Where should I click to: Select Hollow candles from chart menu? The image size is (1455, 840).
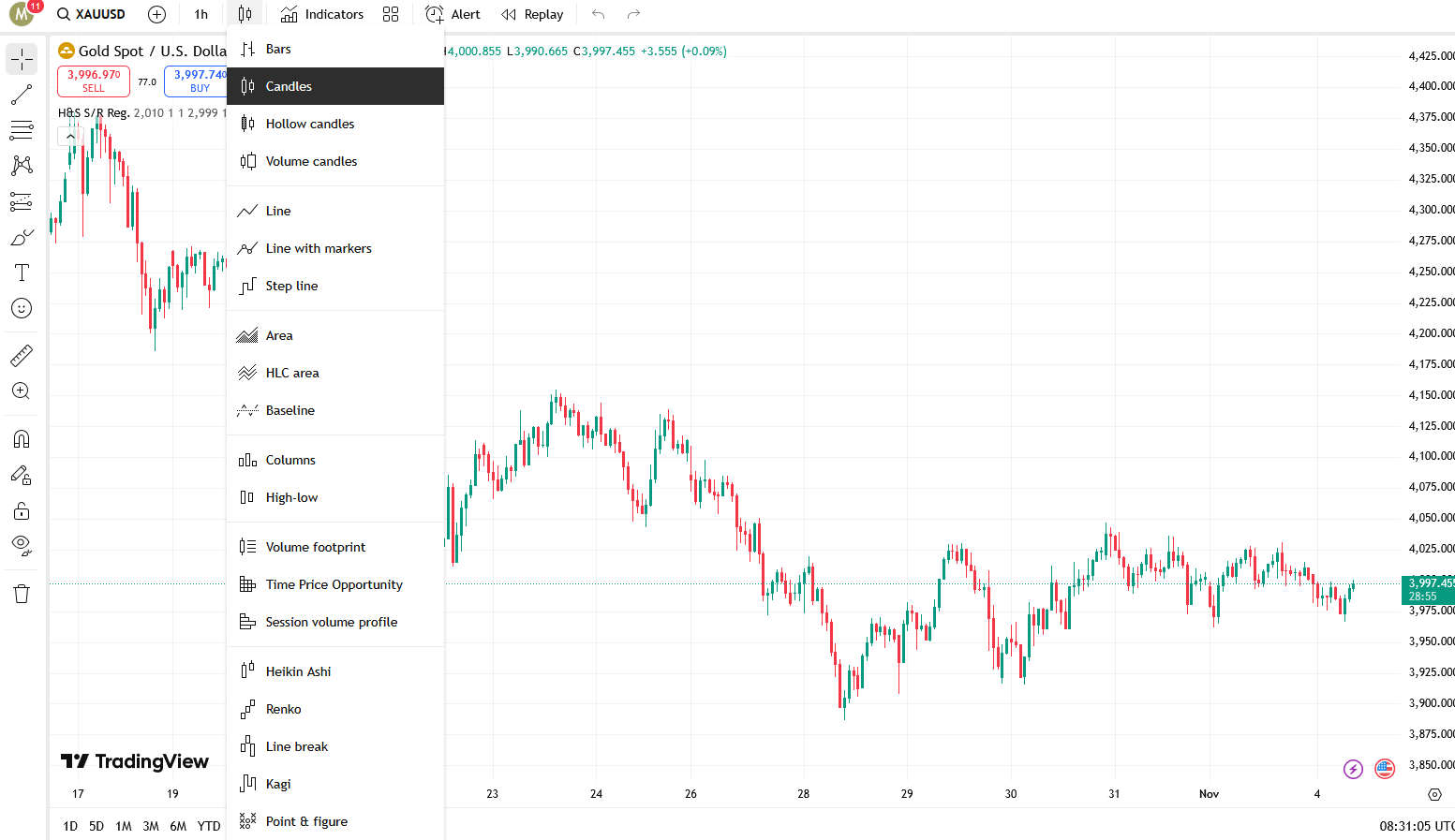pyautogui.click(x=309, y=124)
